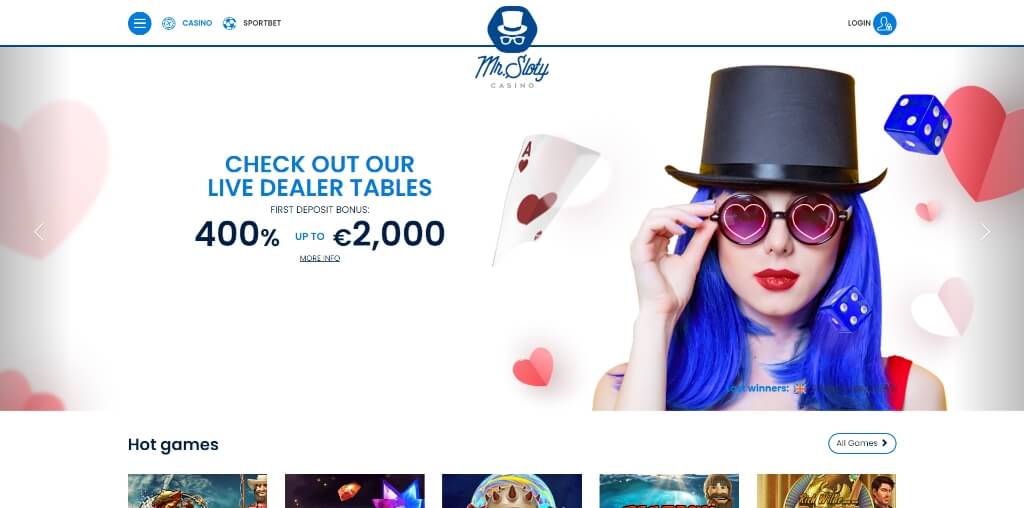The image size is (1024, 508).
Task: Click the Mr. Sloty top-hat logo
Action: [x=512, y=47]
